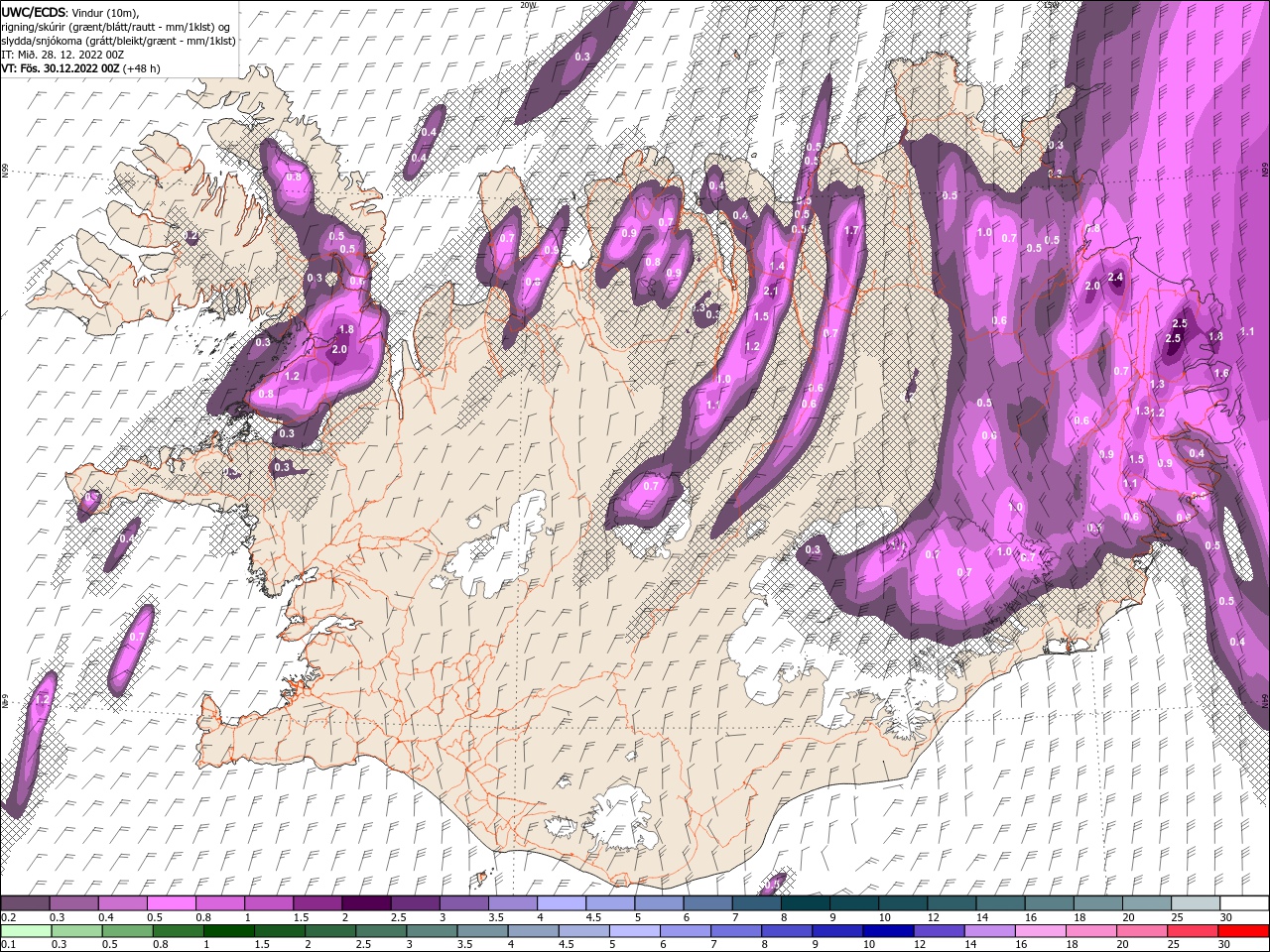Click the 2.1 snowfall value on the map
Image resolution: width=1270 pixels, height=952 pixels.
click(x=771, y=291)
